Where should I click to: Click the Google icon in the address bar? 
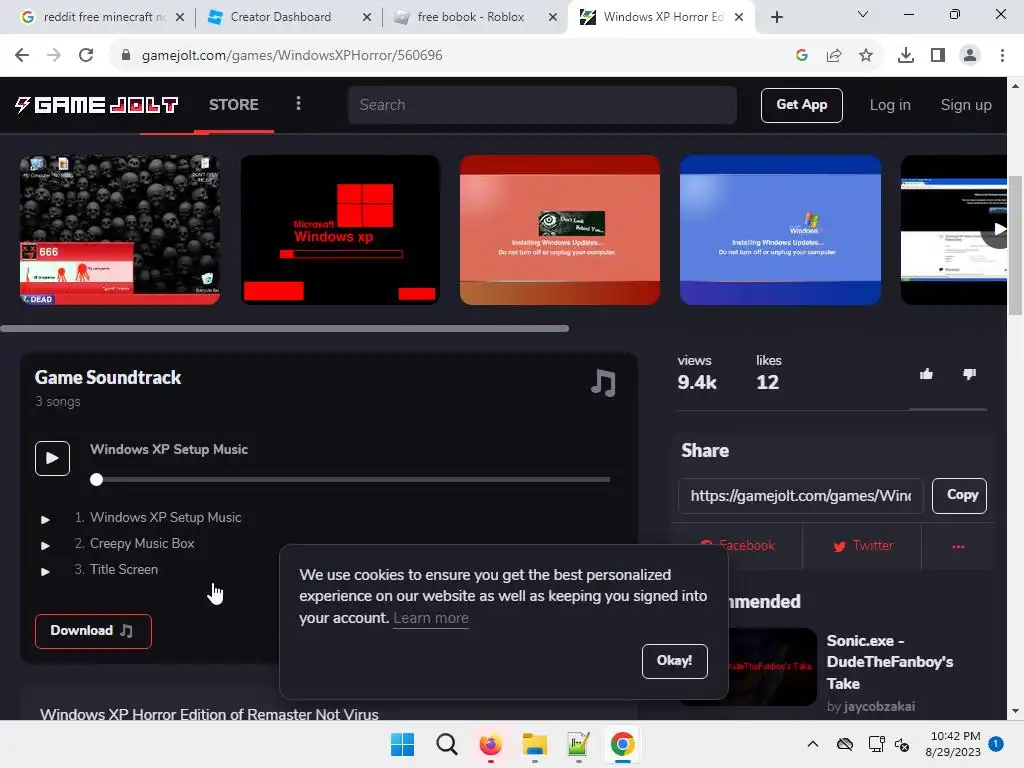click(802, 56)
